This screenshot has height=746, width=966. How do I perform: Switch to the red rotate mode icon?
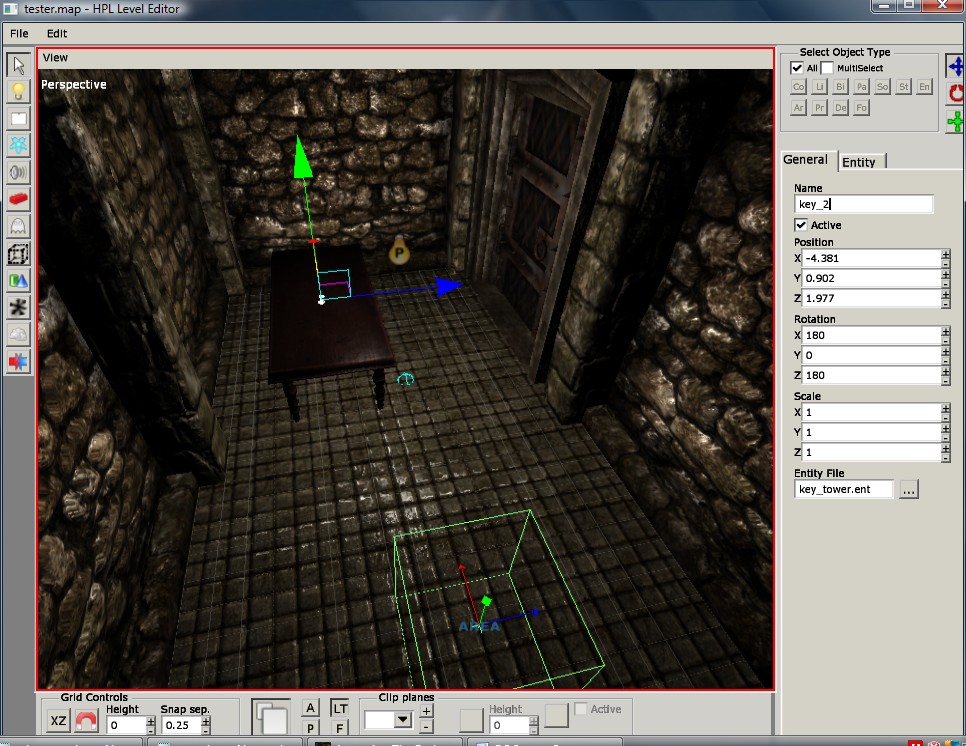coord(956,93)
